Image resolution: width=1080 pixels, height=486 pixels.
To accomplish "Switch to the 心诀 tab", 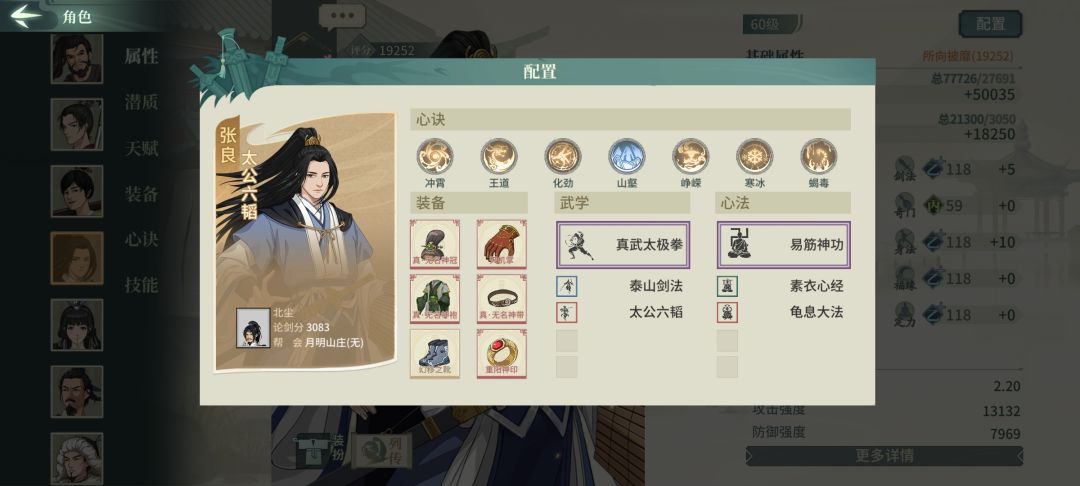I will (x=141, y=240).
